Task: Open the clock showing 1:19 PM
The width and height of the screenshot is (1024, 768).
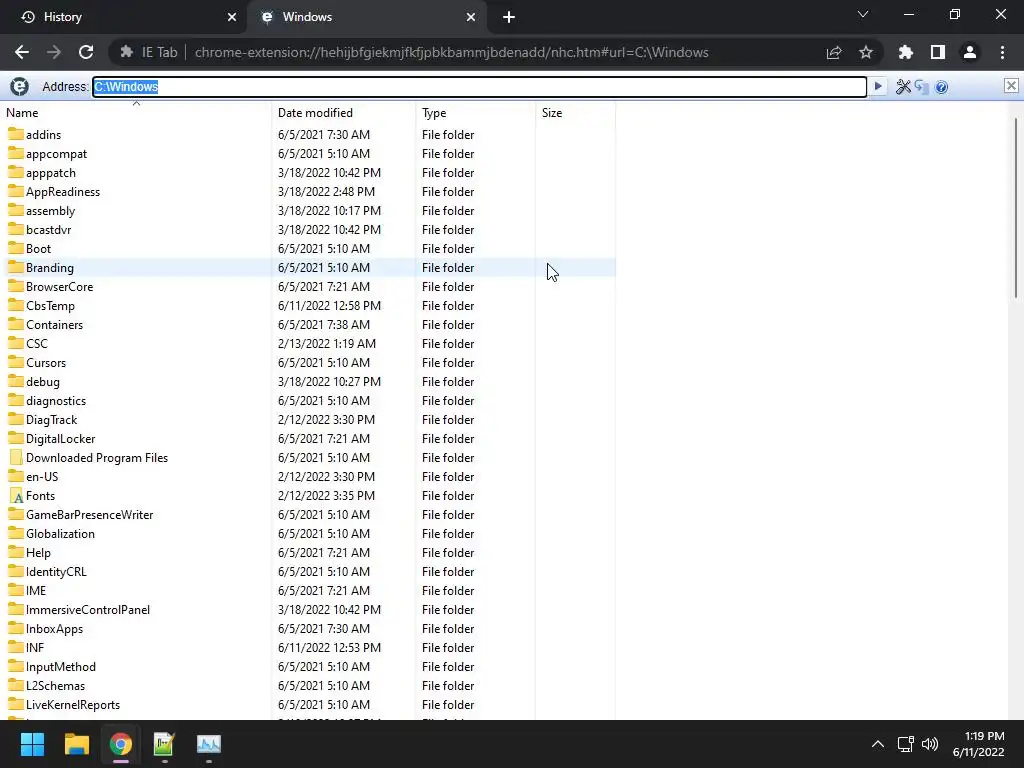Action: click(978, 744)
